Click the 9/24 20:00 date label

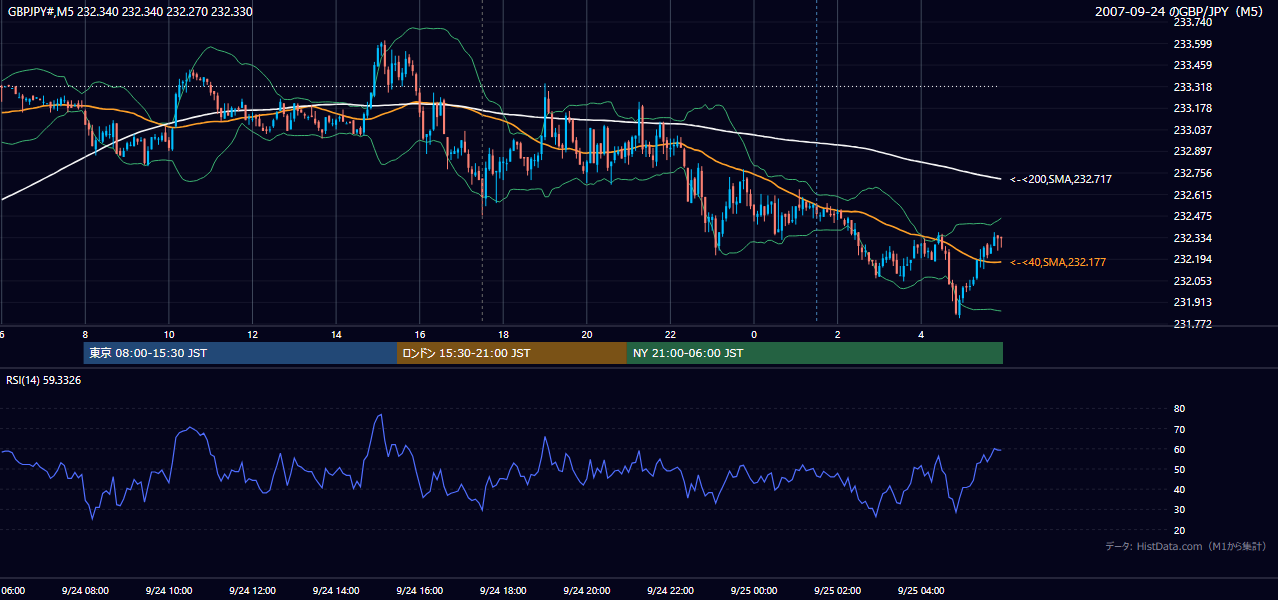pyautogui.click(x=586, y=591)
